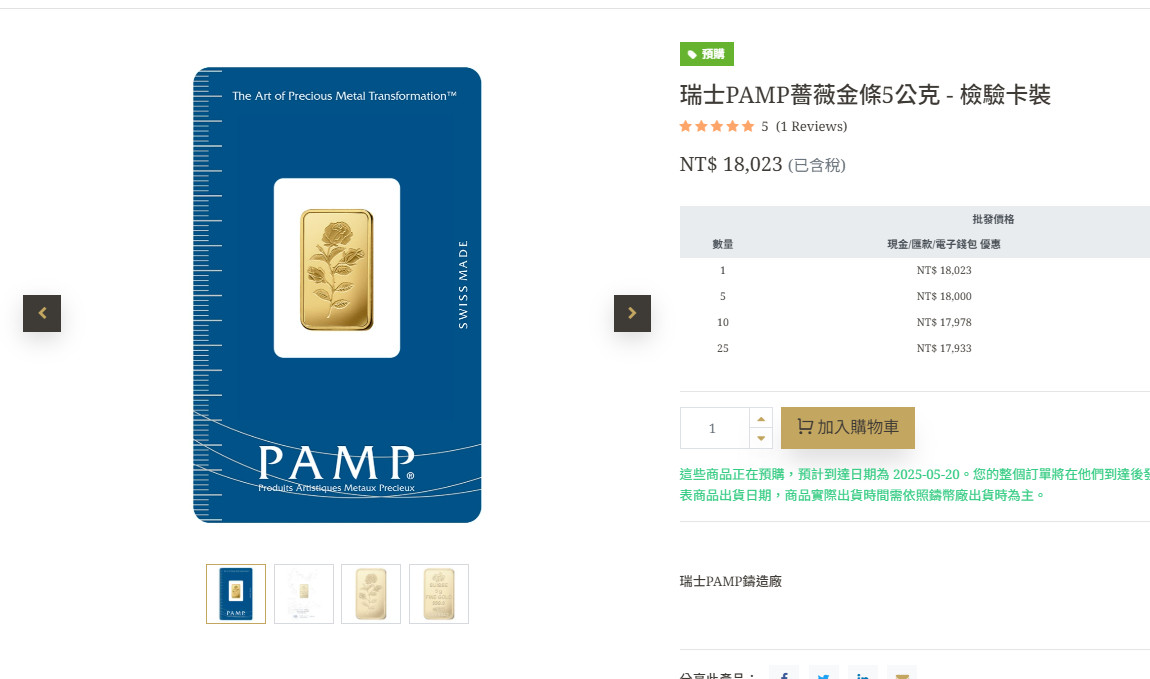
Task: Show the previous product image
Action: [x=42, y=313]
